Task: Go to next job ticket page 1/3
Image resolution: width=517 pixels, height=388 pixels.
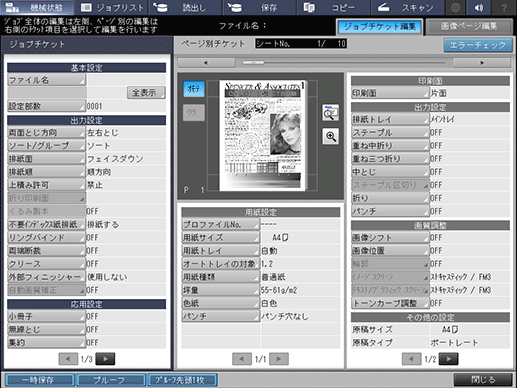Action: [105, 359]
